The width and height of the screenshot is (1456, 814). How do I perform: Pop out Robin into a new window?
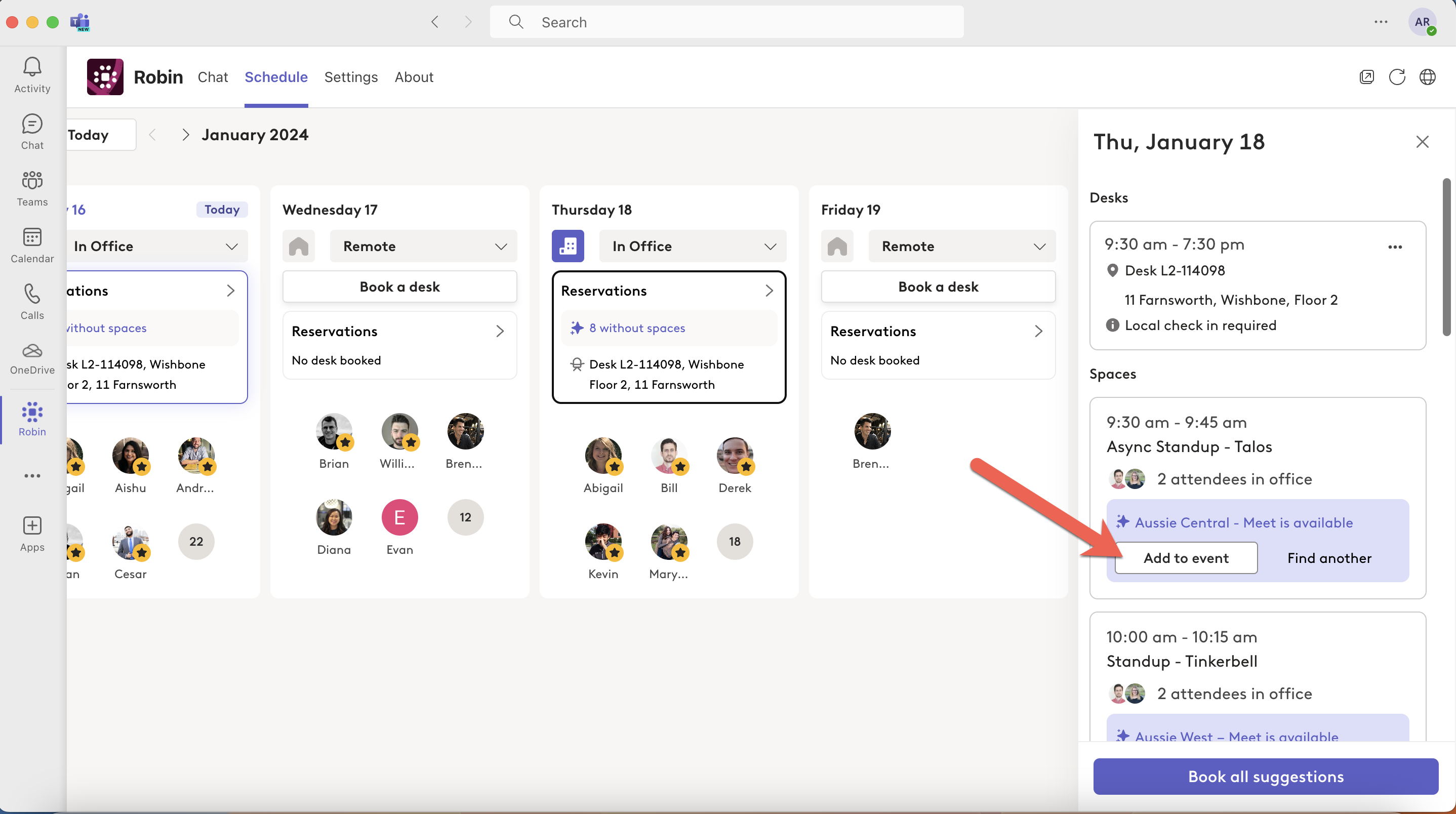point(1367,77)
